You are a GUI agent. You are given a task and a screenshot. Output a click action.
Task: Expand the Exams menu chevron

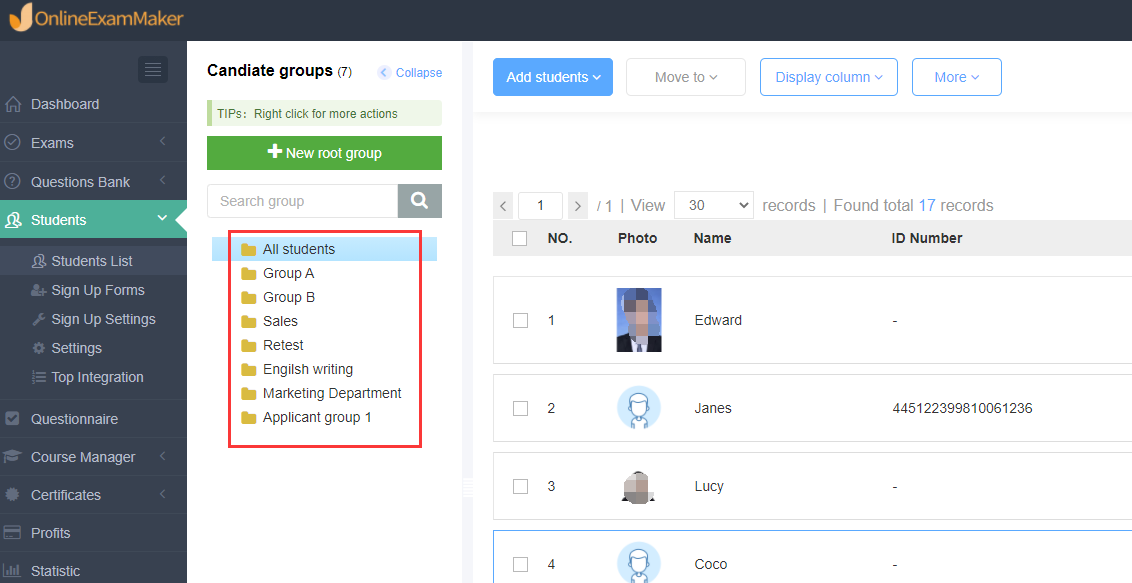[162, 141]
